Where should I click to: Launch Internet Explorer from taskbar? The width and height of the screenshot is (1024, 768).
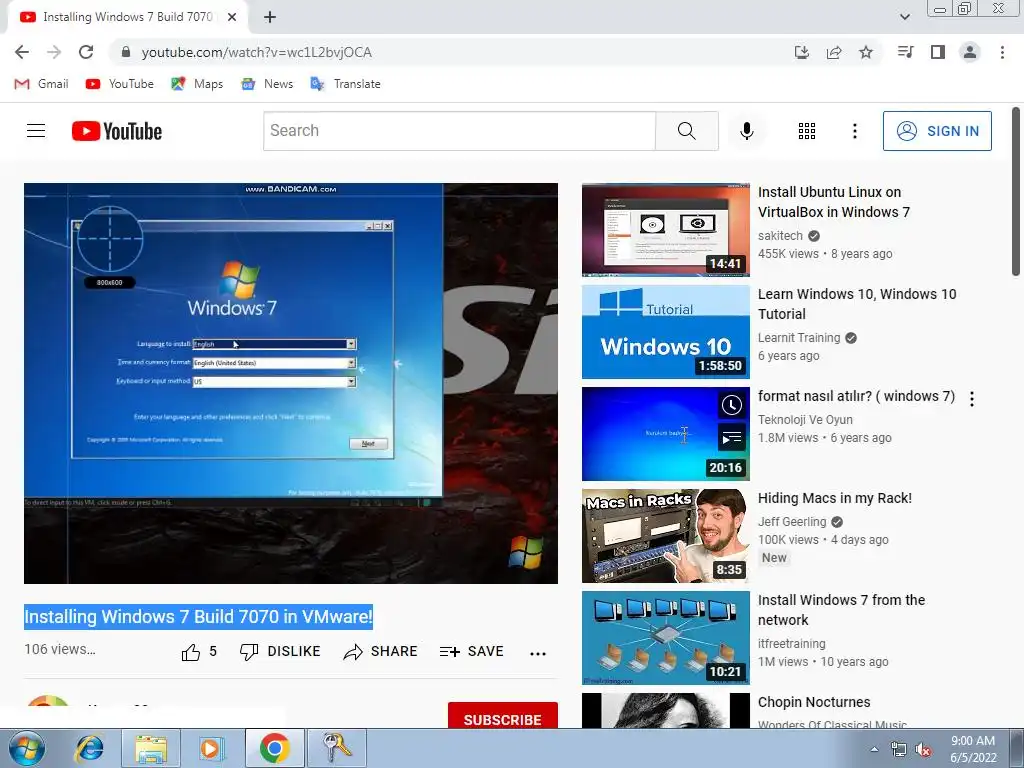[89, 748]
